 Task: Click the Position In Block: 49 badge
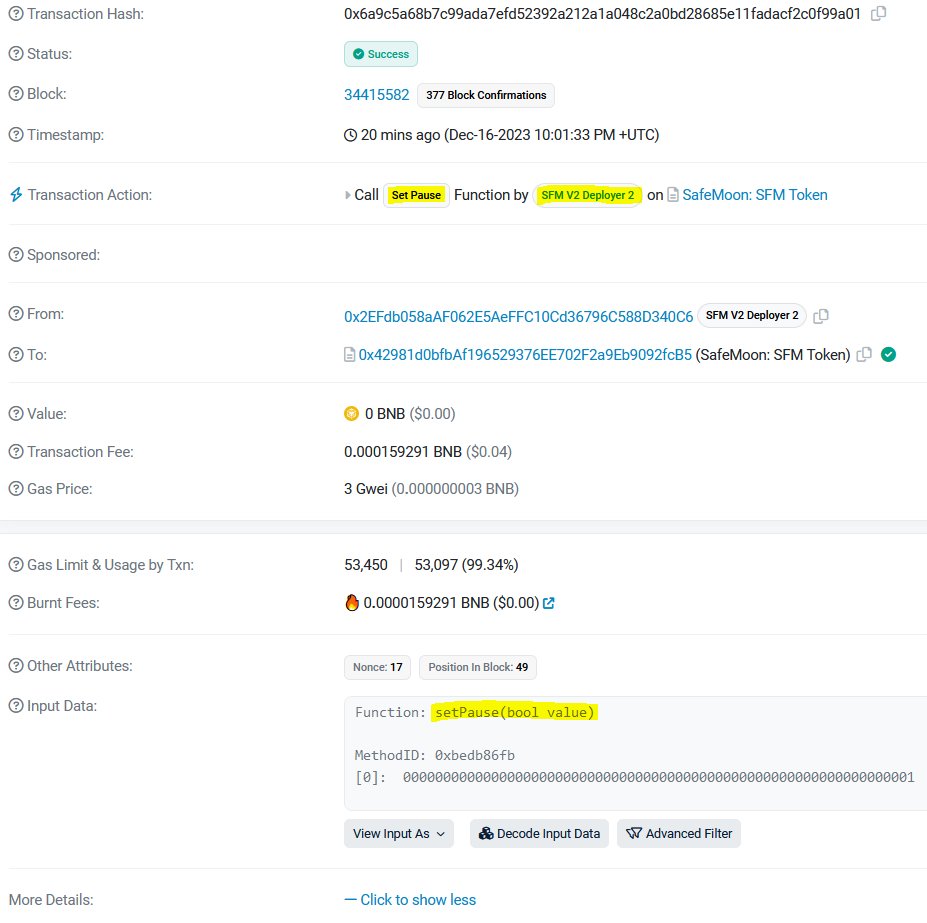coord(478,668)
